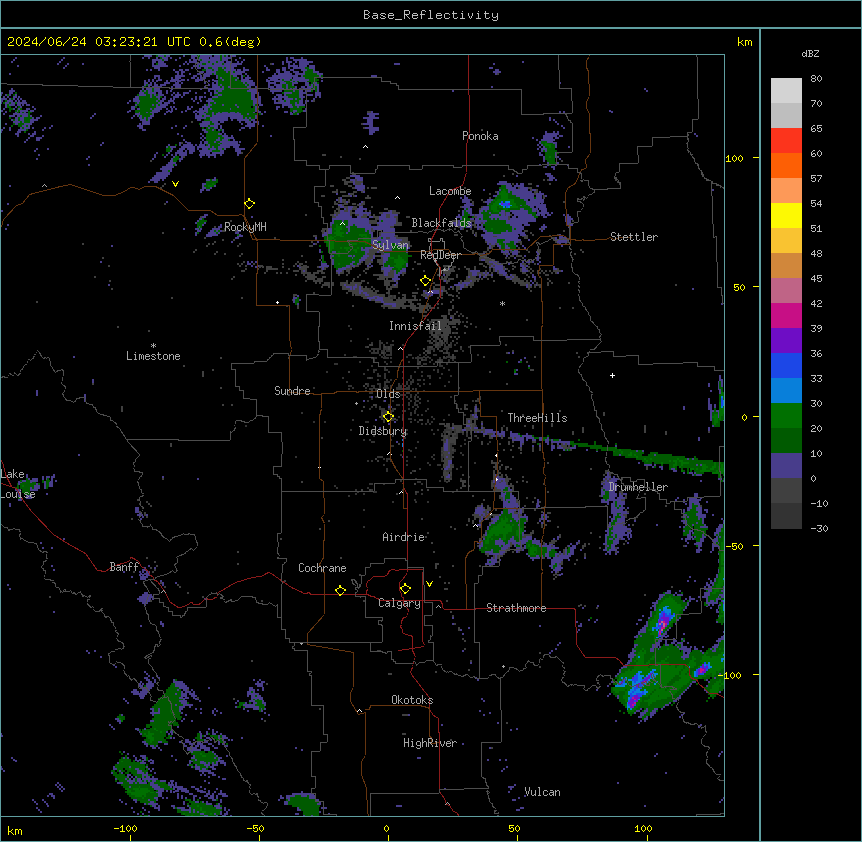Click the yellow diamond marker near Didsbury

388,417
